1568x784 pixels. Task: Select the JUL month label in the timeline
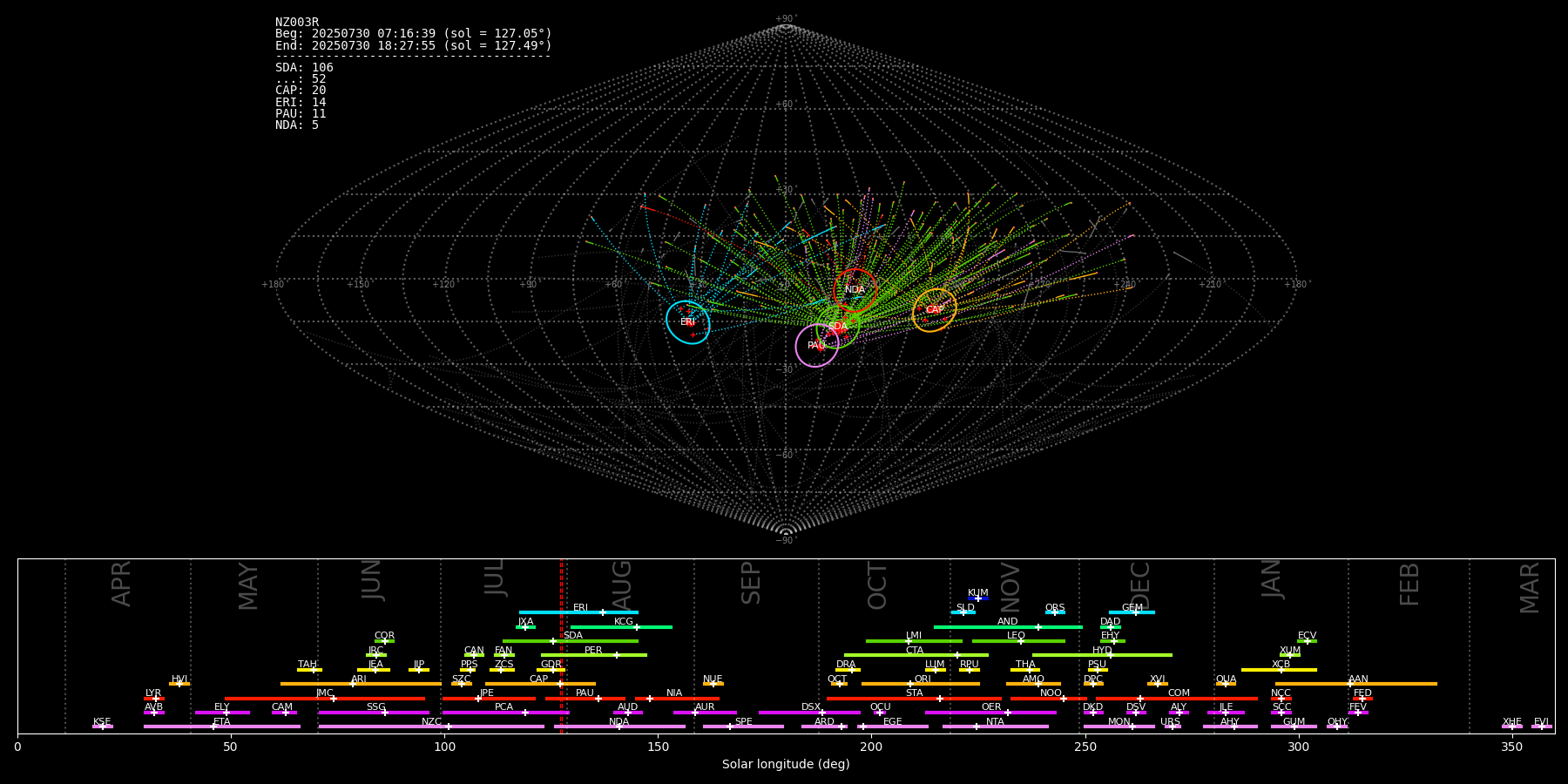point(495,578)
